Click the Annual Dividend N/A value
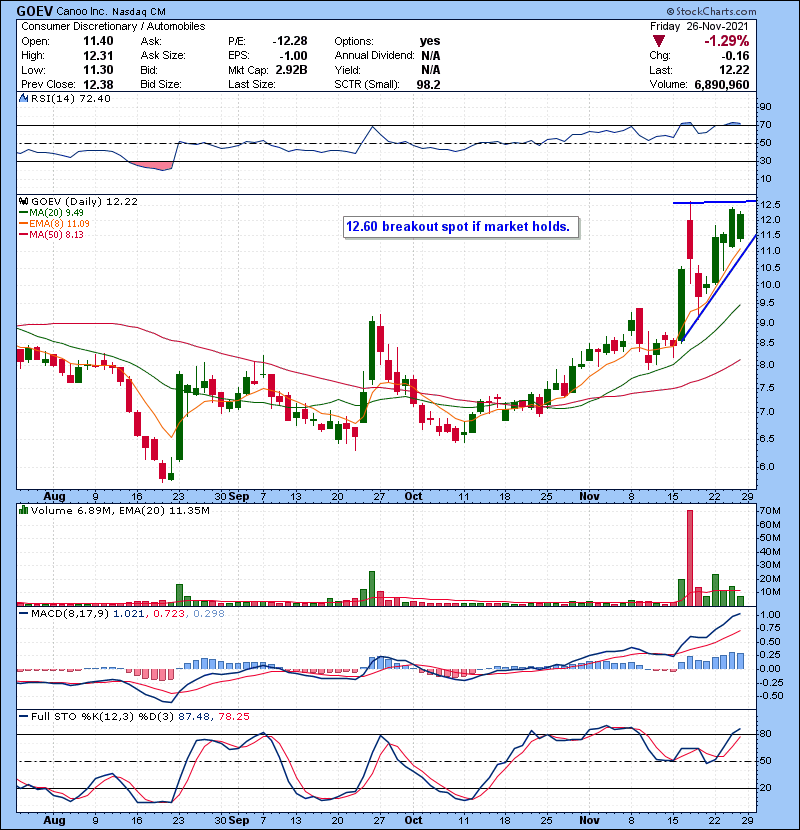 (431, 56)
